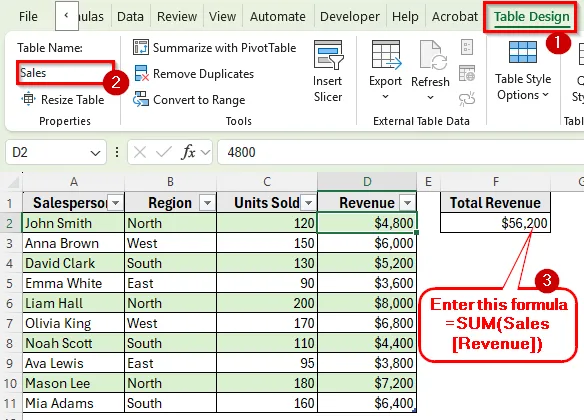Open Units Sold filter dropdown

click(308, 203)
